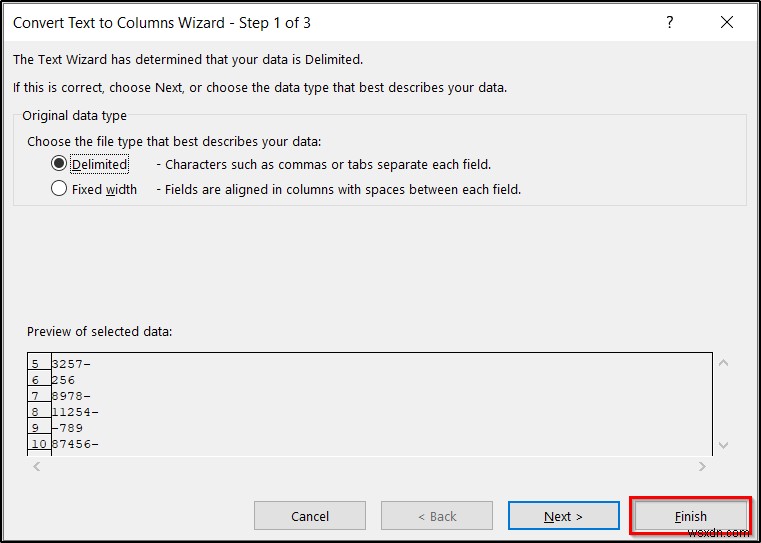Click the preview horizontal scrollbar track
Image resolution: width=761 pixels, height=543 pixels.
pos(370,466)
